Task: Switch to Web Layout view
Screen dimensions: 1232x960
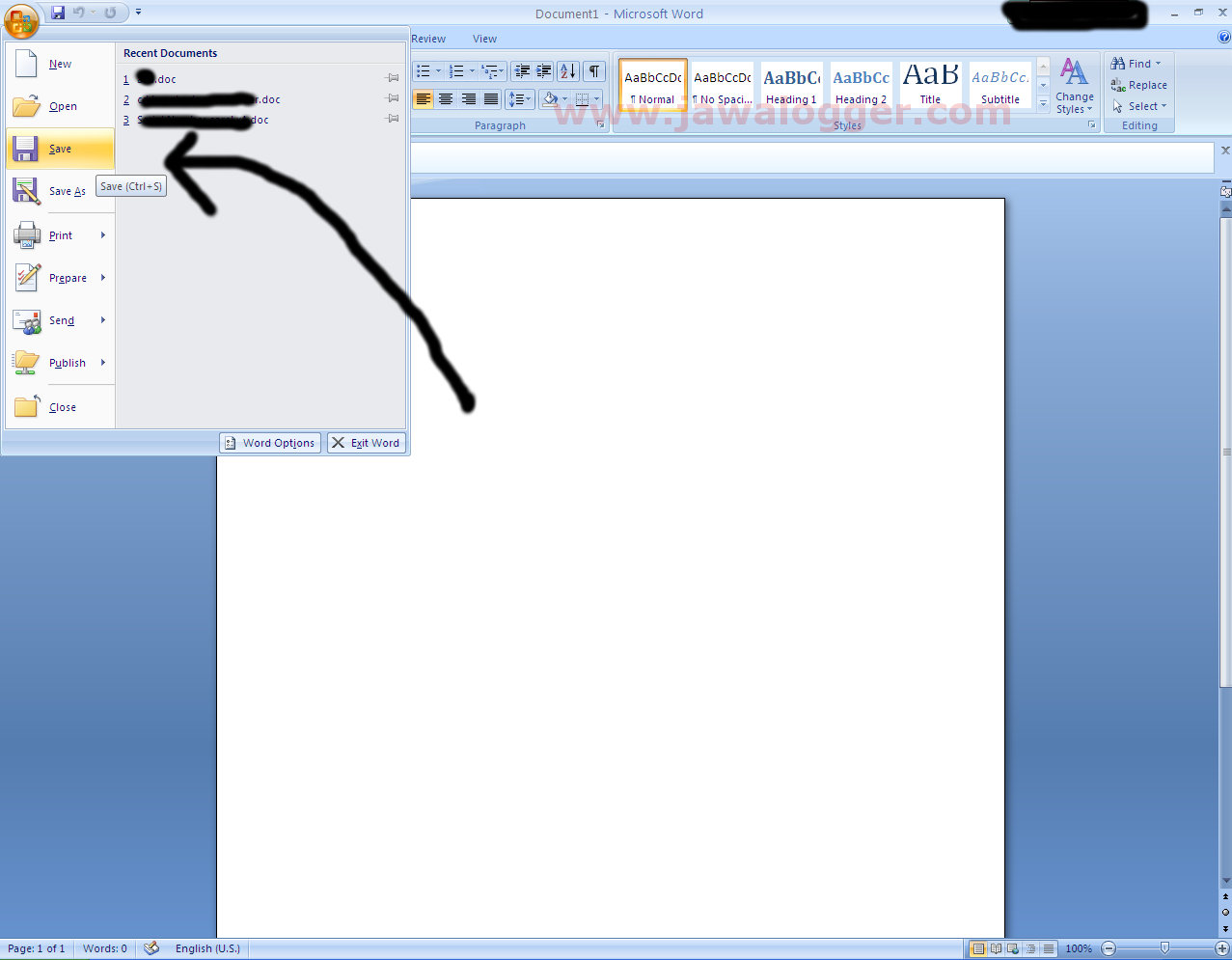Action: pyautogui.click(x=1013, y=948)
